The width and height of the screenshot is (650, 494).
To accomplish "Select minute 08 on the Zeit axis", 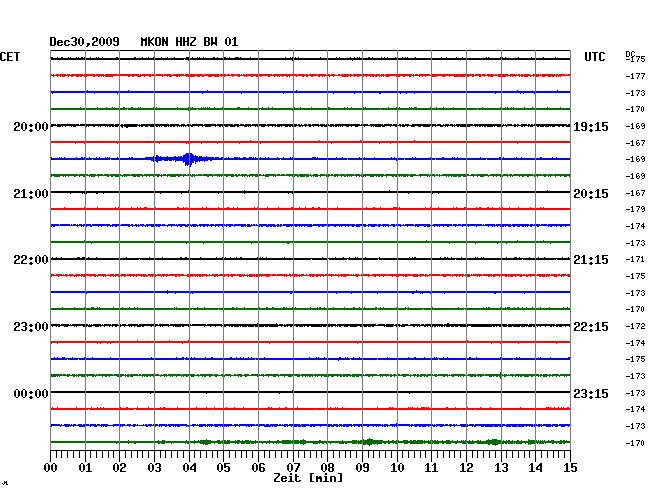I will [327, 468].
